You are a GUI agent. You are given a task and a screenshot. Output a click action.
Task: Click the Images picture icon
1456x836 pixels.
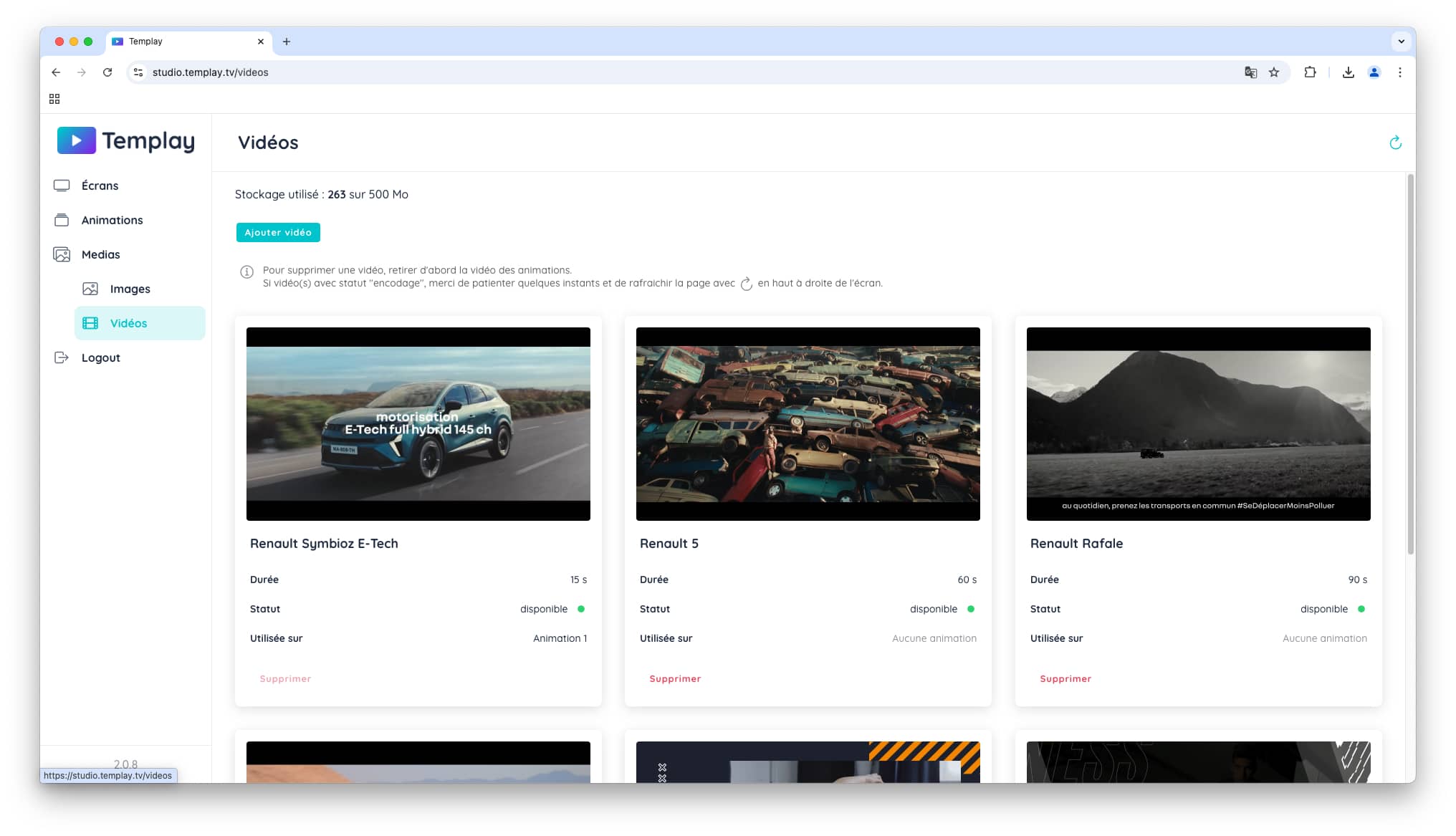pos(90,289)
